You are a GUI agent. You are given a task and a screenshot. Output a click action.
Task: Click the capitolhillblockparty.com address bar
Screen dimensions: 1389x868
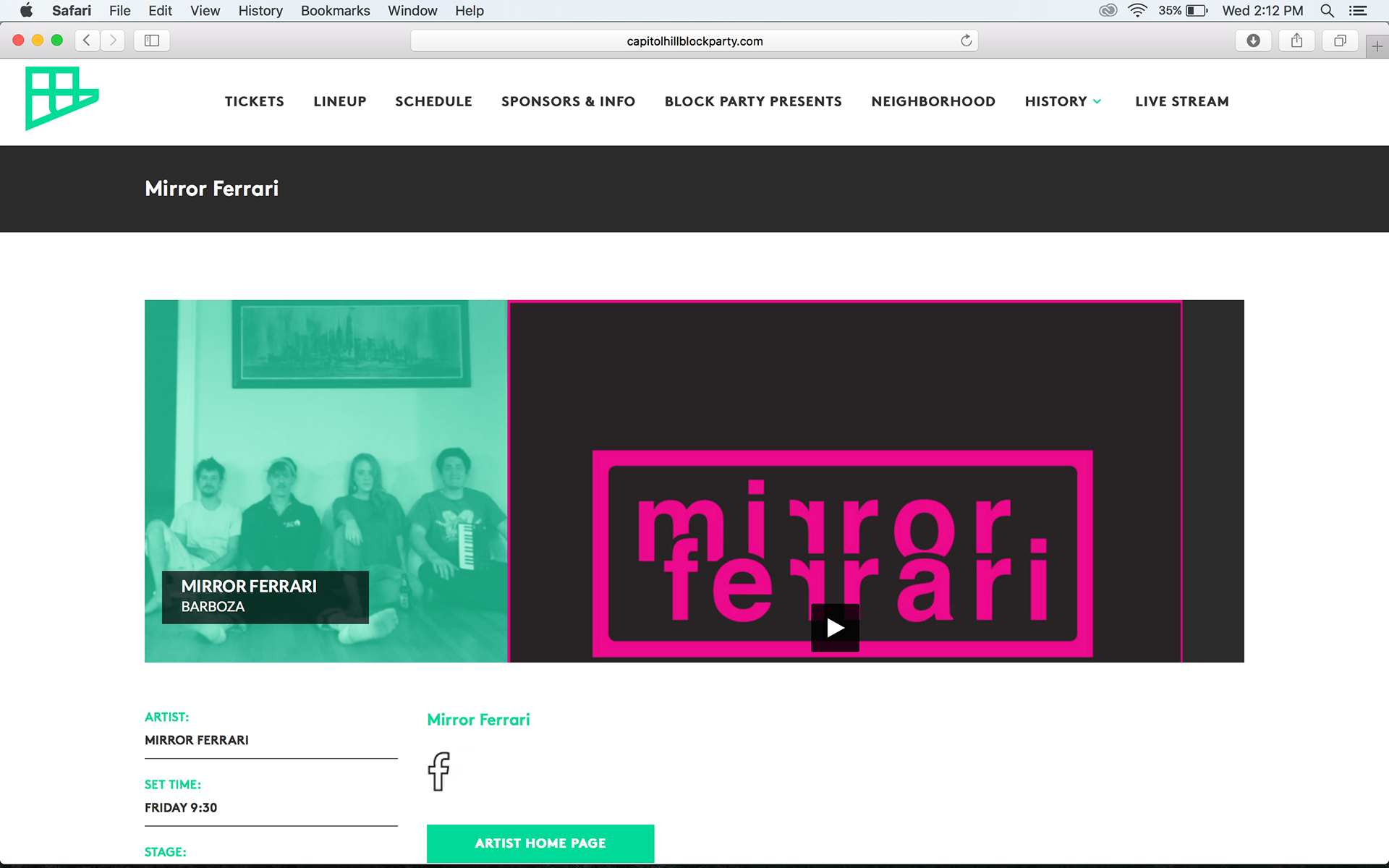(x=693, y=41)
